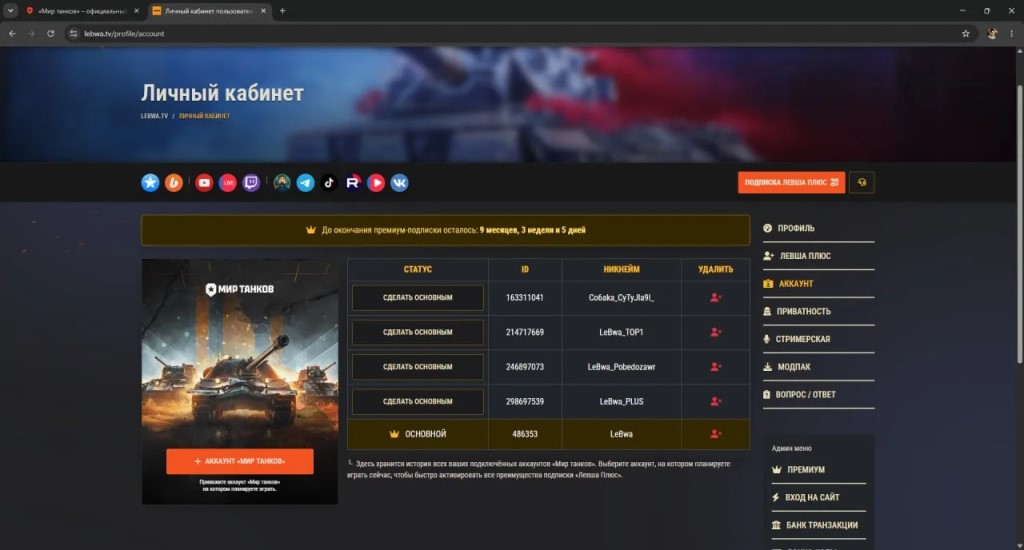
Task: Click the ПОДПИСКА ЛЕВША ПЛЮС button
Action: (791, 182)
